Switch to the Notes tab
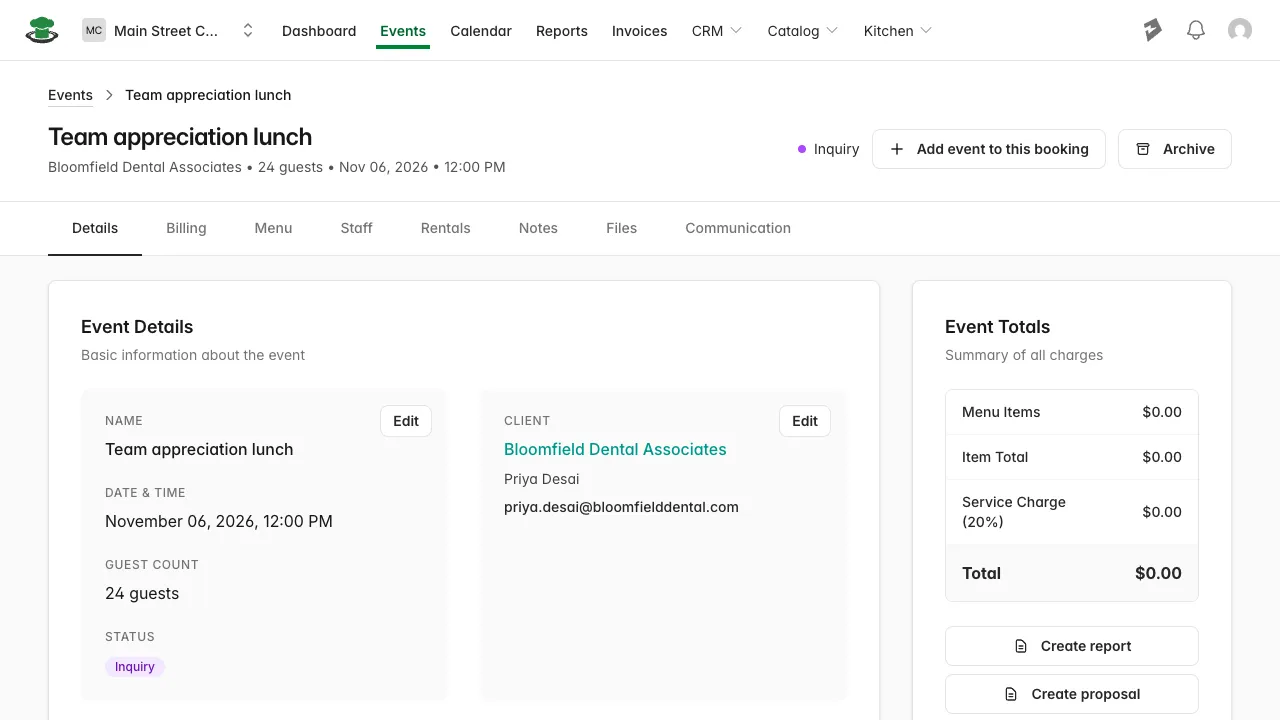Screen dimensions: 1280x720 (538, 228)
